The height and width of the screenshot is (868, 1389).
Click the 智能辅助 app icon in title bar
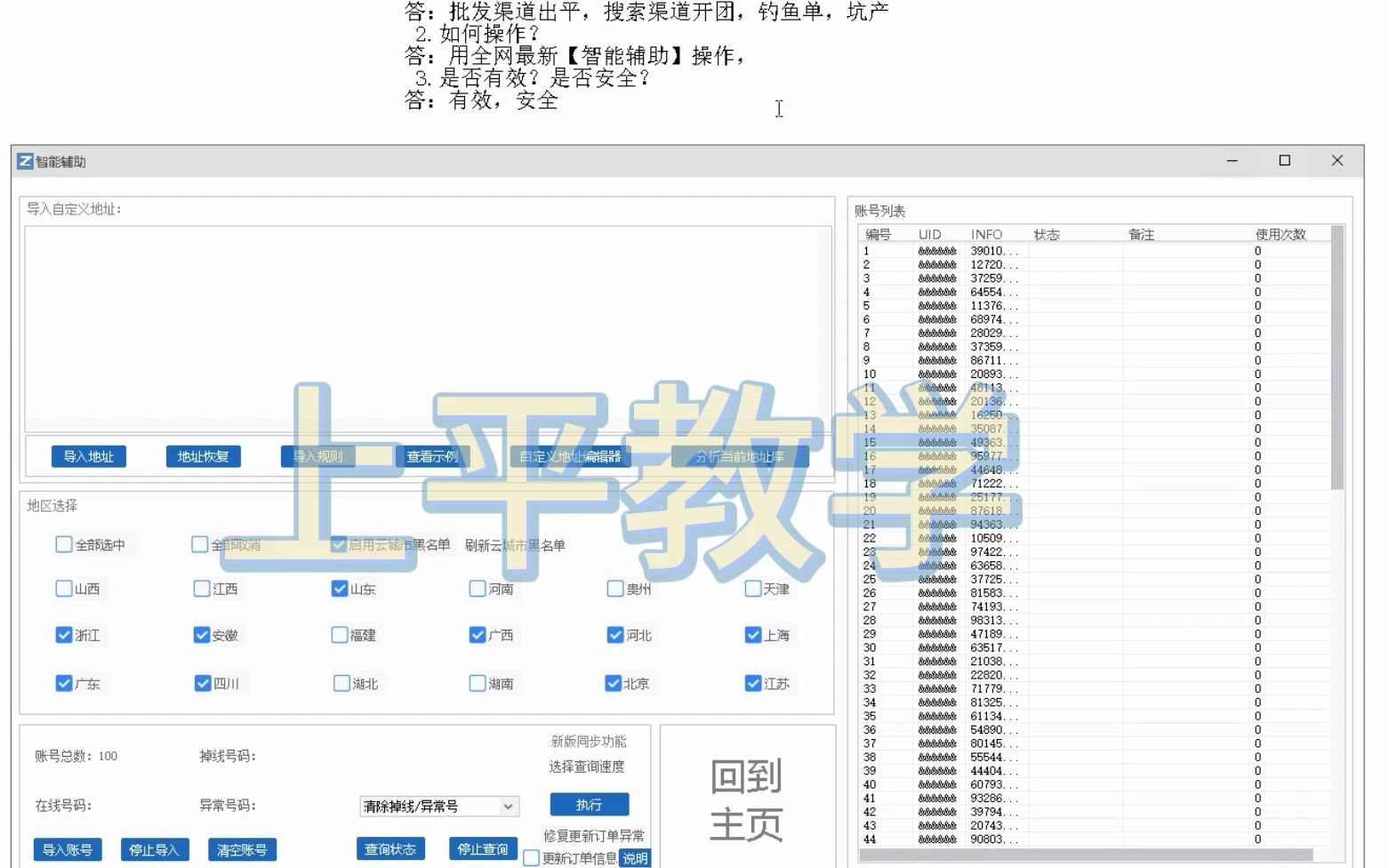click(x=25, y=161)
